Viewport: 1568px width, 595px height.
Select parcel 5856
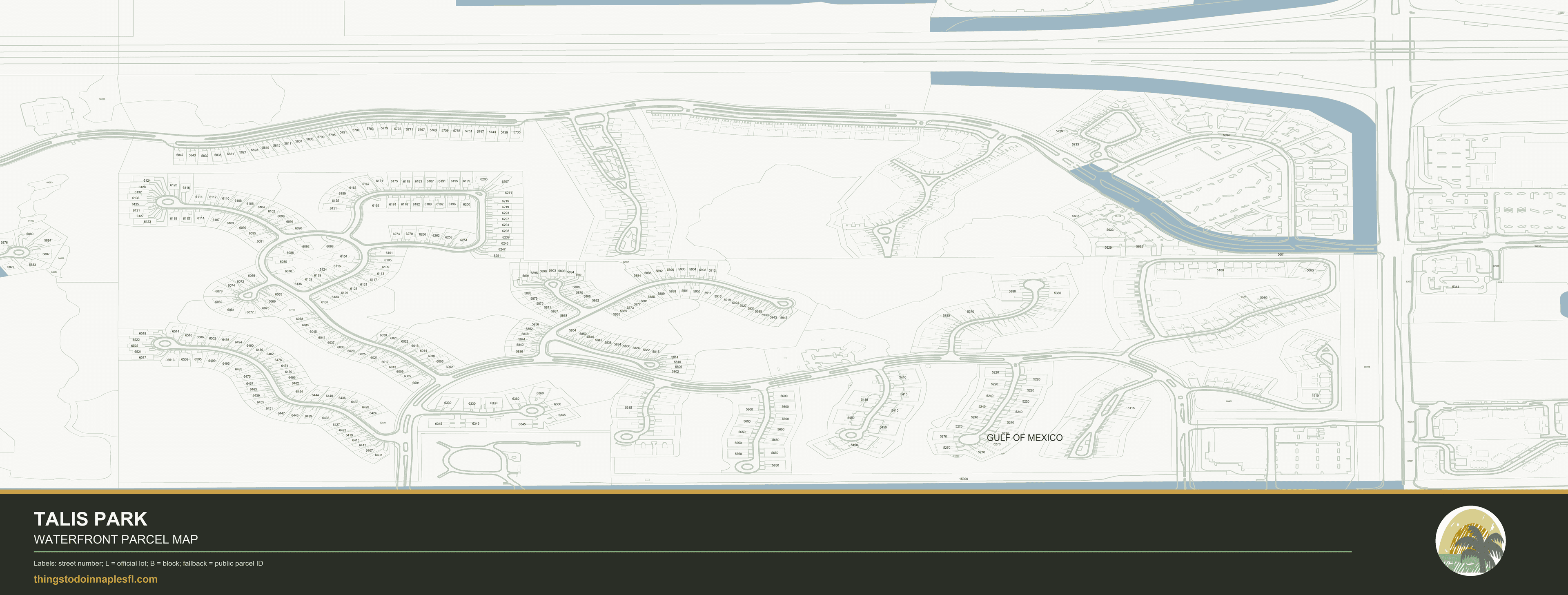pyautogui.click(x=535, y=325)
